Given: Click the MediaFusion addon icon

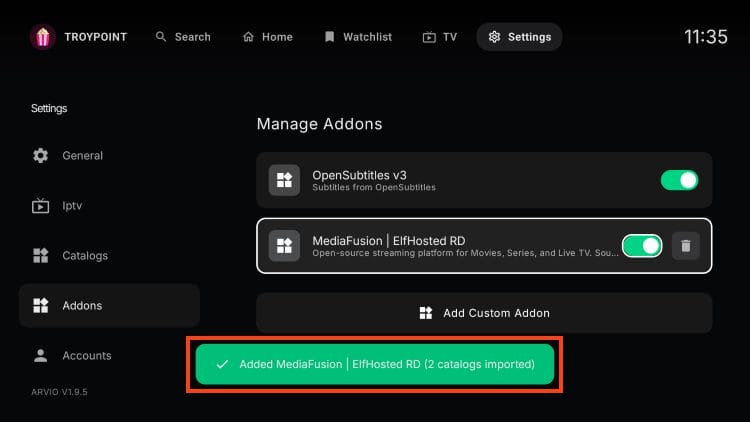Looking at the screenshot, I should click(x=284, y=246).
